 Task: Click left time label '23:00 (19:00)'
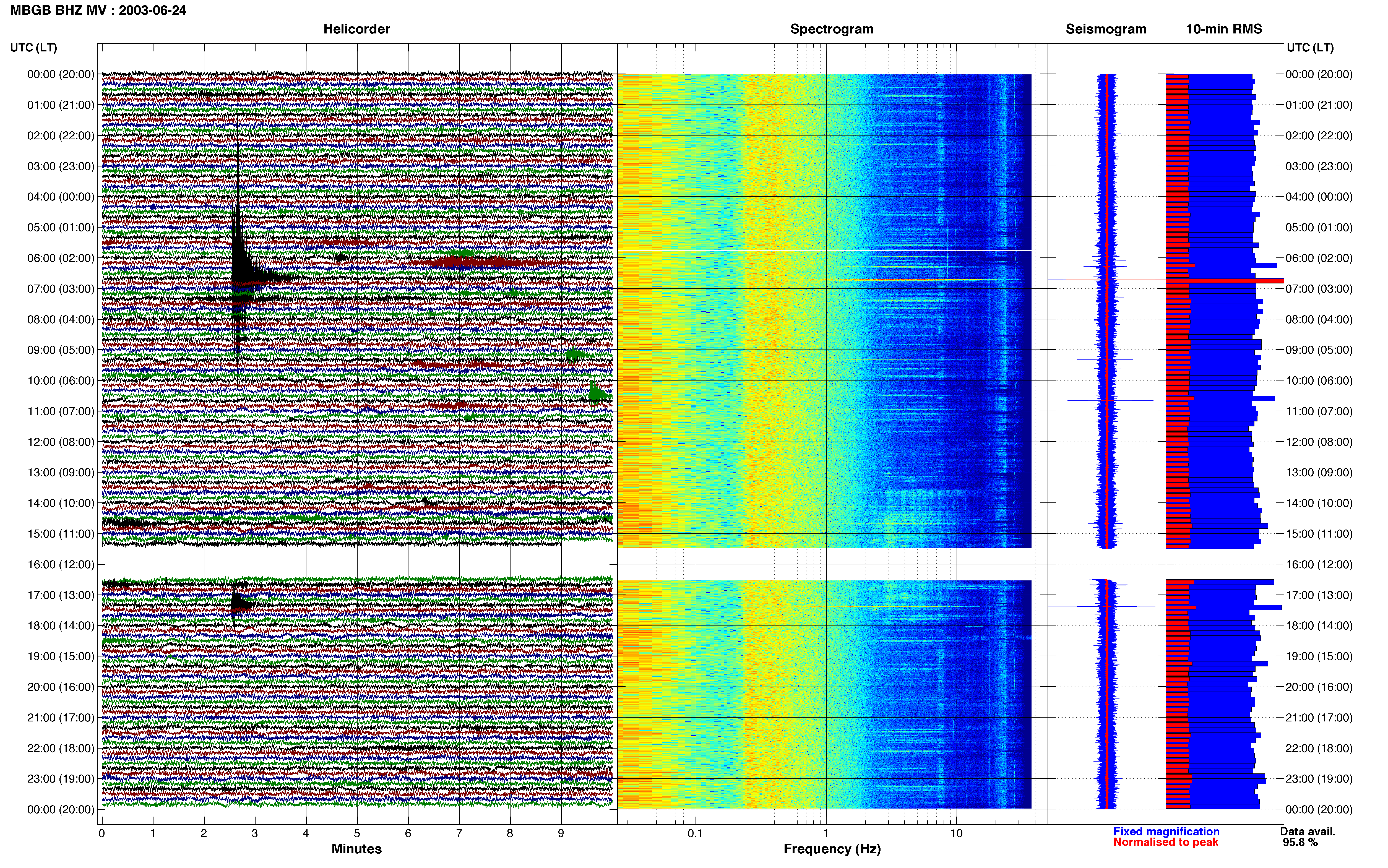(61, 778)
